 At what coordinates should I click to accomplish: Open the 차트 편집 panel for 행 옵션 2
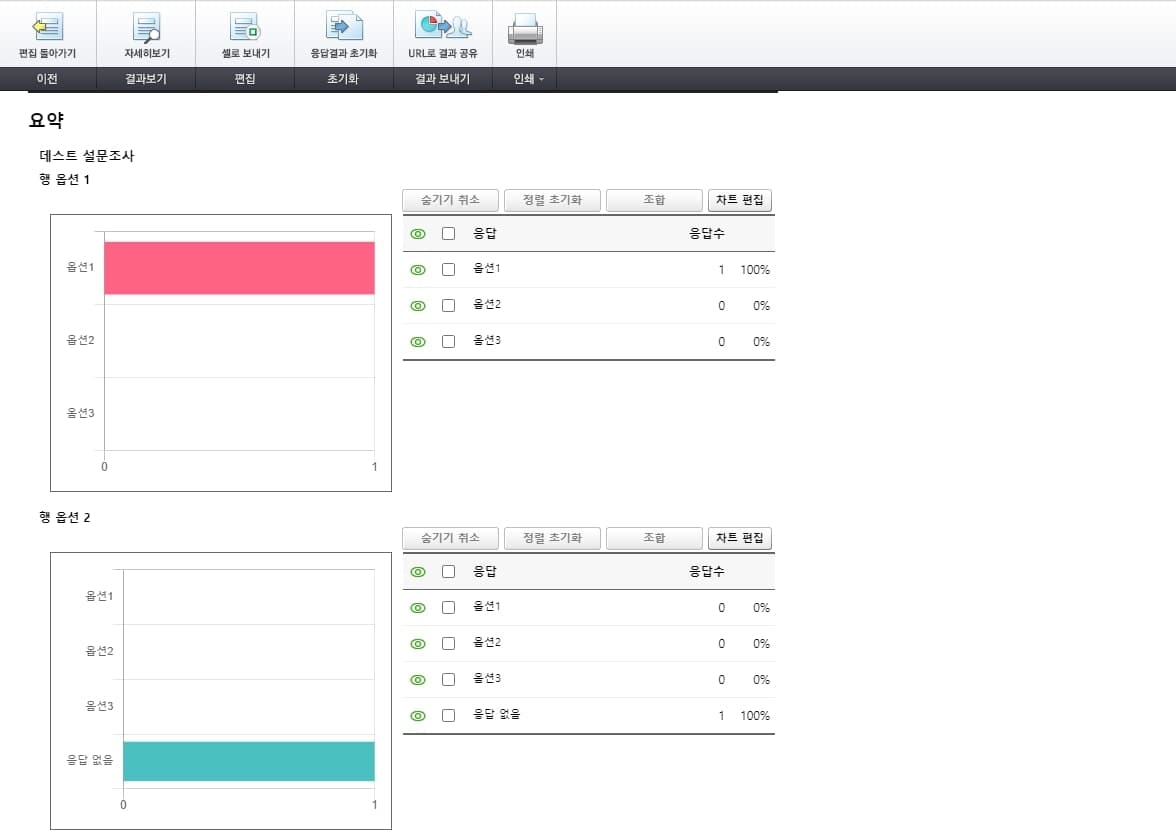click(x=742, y=538)
